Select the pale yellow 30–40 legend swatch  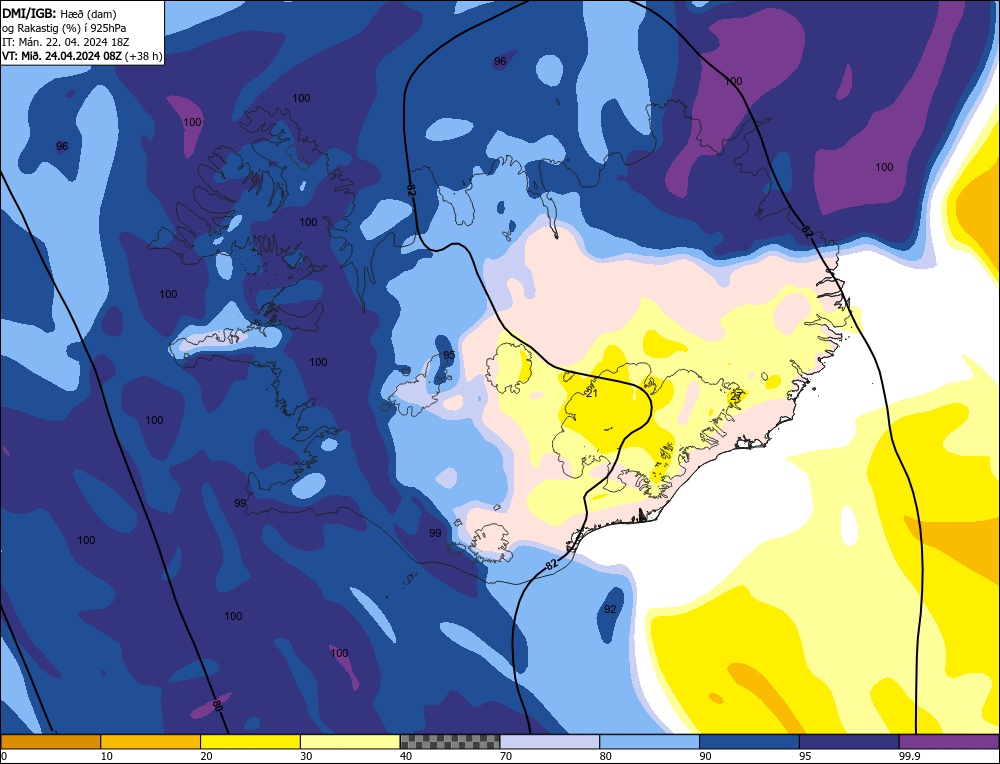coord(350,742)
